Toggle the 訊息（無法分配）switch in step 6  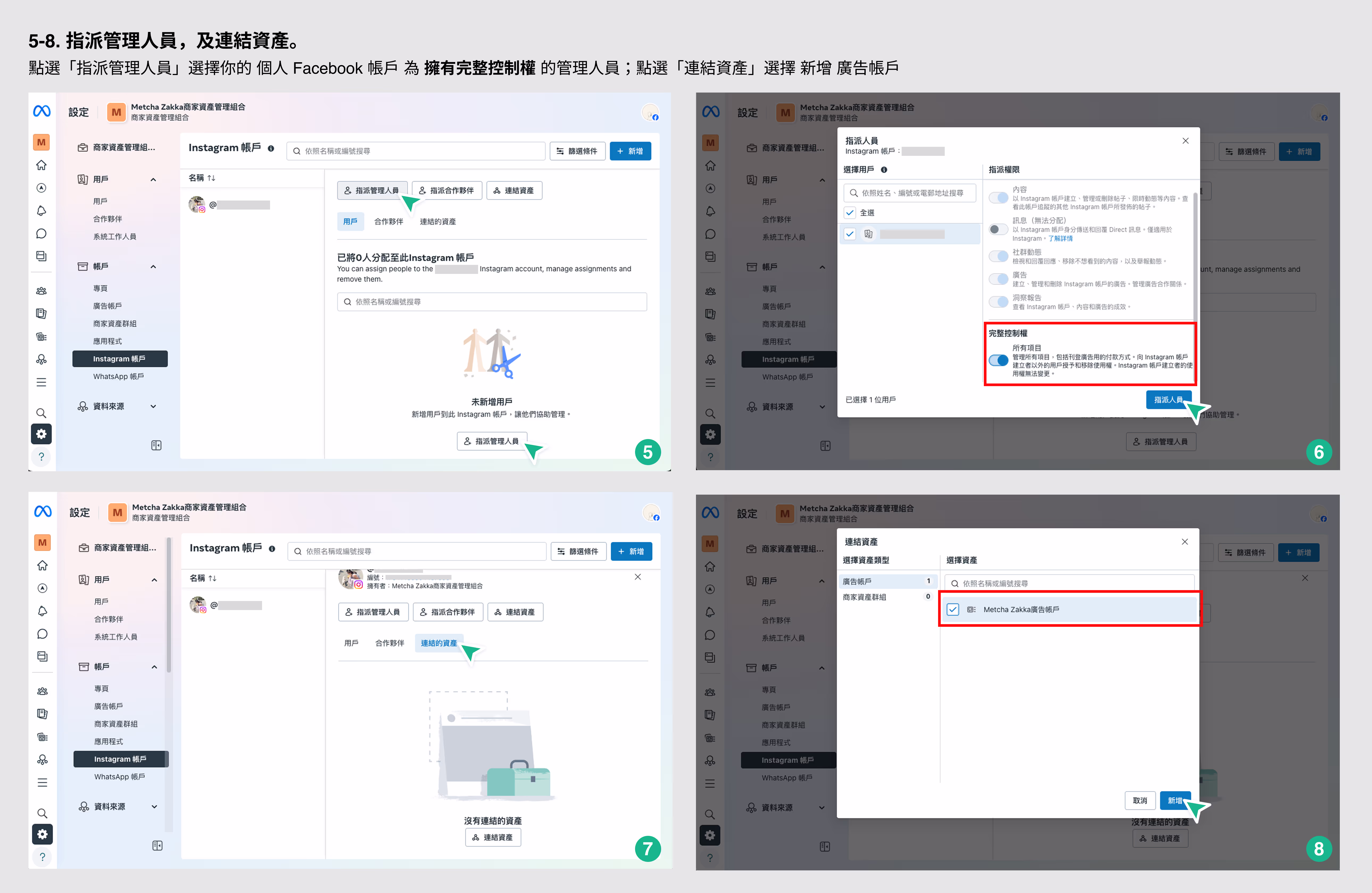998,229
